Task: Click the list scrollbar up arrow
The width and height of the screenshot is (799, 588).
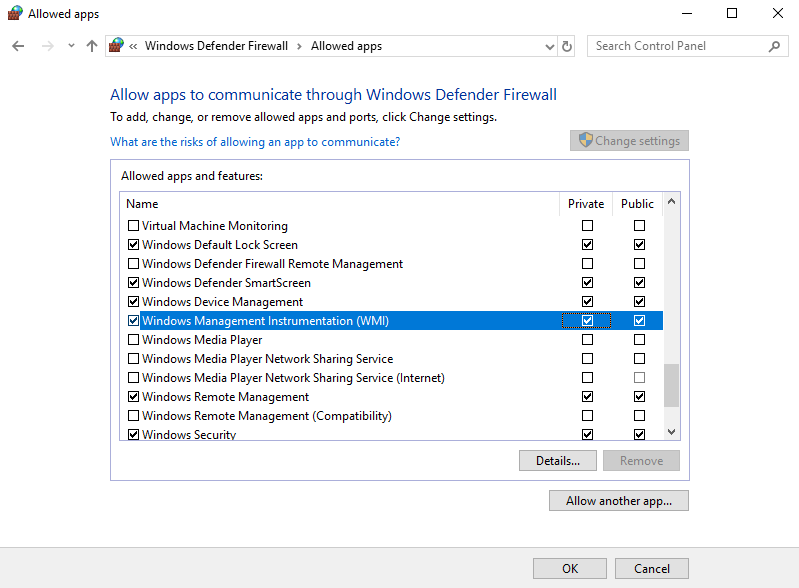Action: (672, 201)
